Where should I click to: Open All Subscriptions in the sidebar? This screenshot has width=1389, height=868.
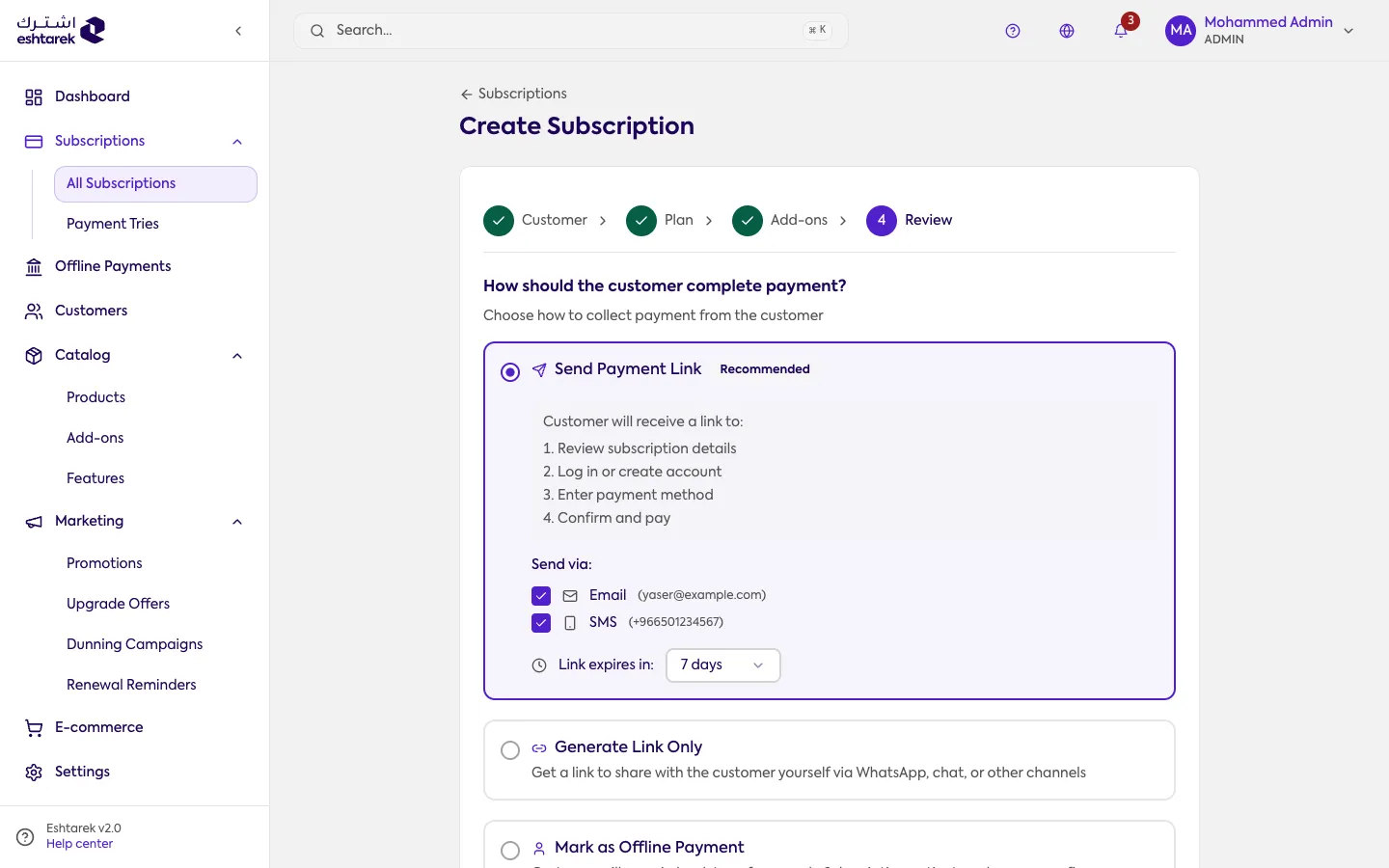click(x=155, y=184)
